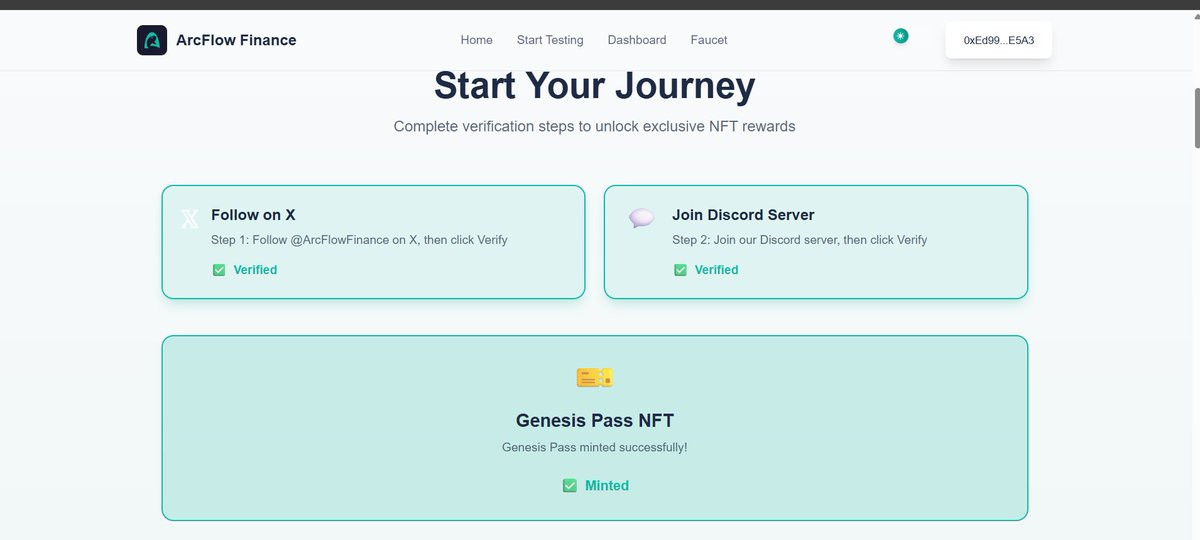Image resolution: width=1200 pixels, height=540 pixels.
Task: Click the Minted green checkmark
Action: click(x=570, y=486)
